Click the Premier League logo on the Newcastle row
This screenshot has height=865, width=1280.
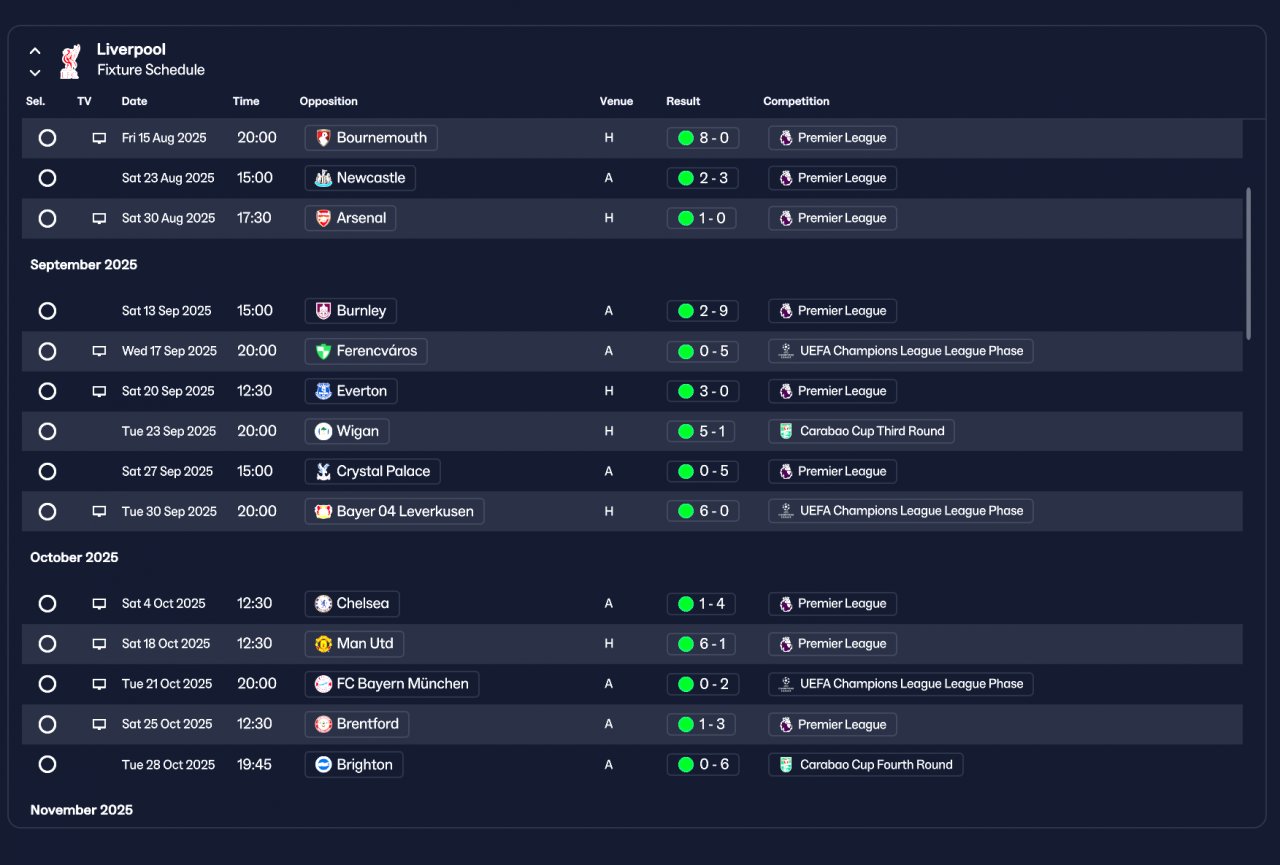point(786,178)
